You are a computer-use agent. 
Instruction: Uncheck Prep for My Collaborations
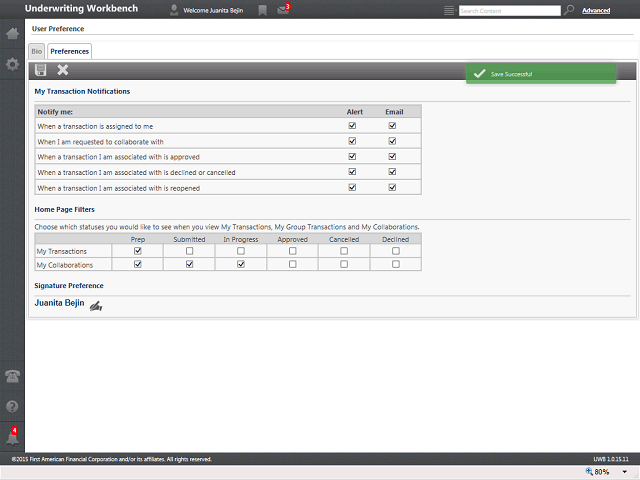(x=138, y=264)
